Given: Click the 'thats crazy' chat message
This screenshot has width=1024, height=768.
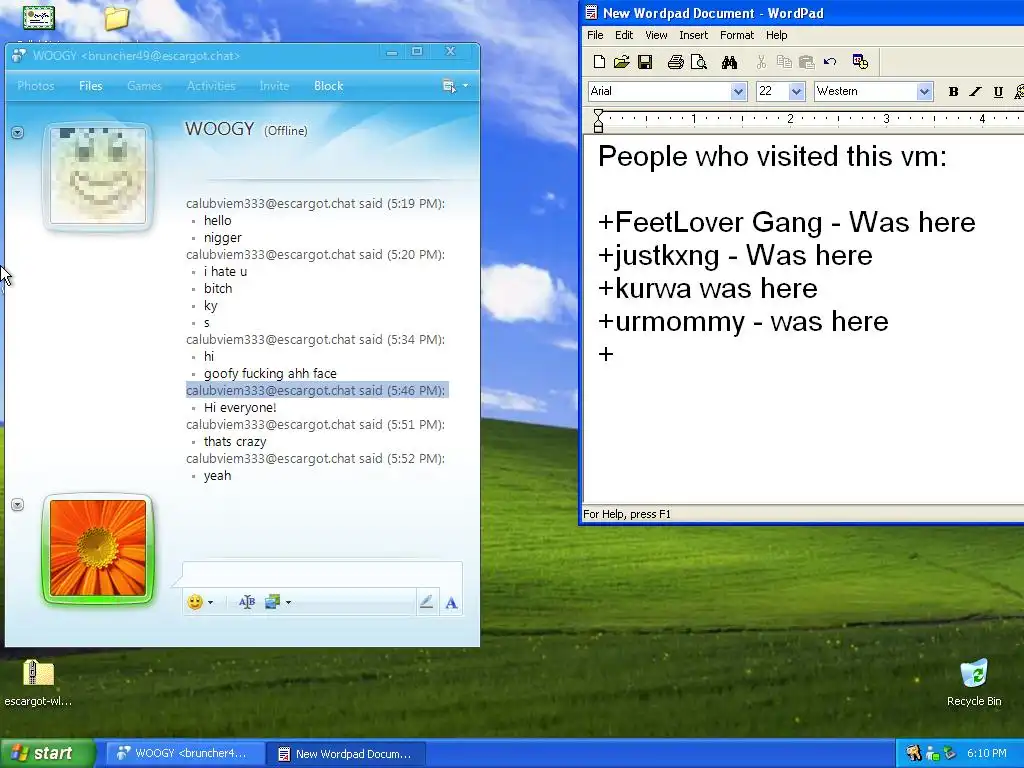Looking at the screenshot, I should pos(235,441).
